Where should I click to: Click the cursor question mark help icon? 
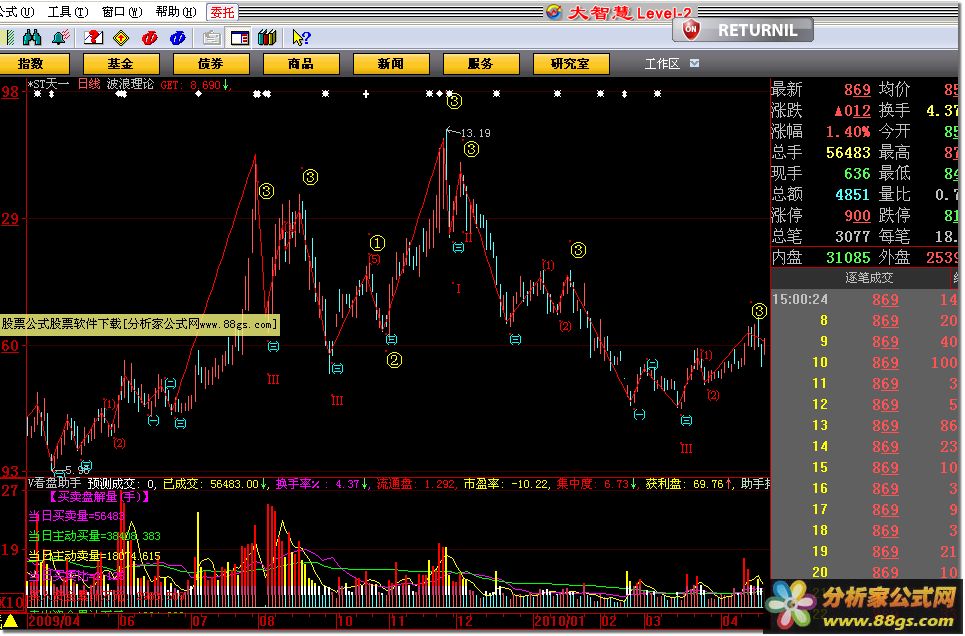coord(300,38)
